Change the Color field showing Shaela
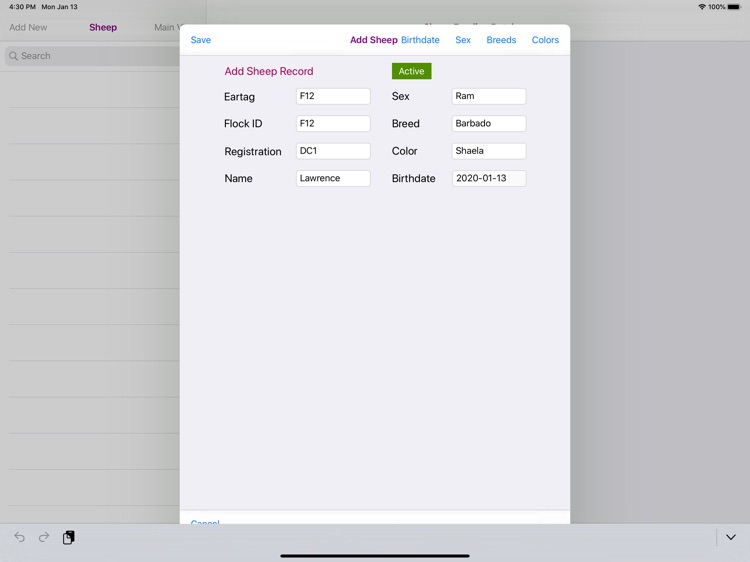 [x=489, y=151]
